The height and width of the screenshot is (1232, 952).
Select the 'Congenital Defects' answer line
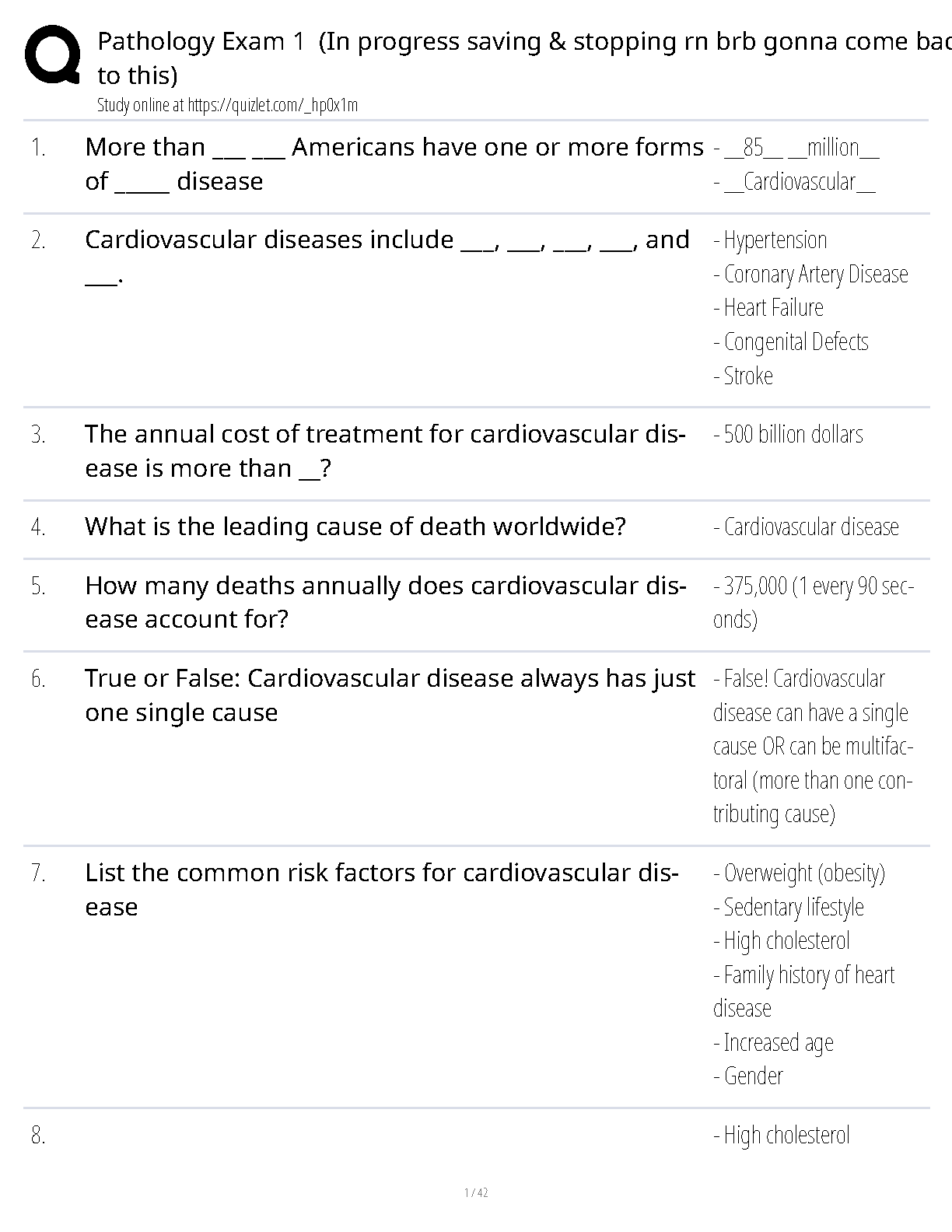(790, 342)
